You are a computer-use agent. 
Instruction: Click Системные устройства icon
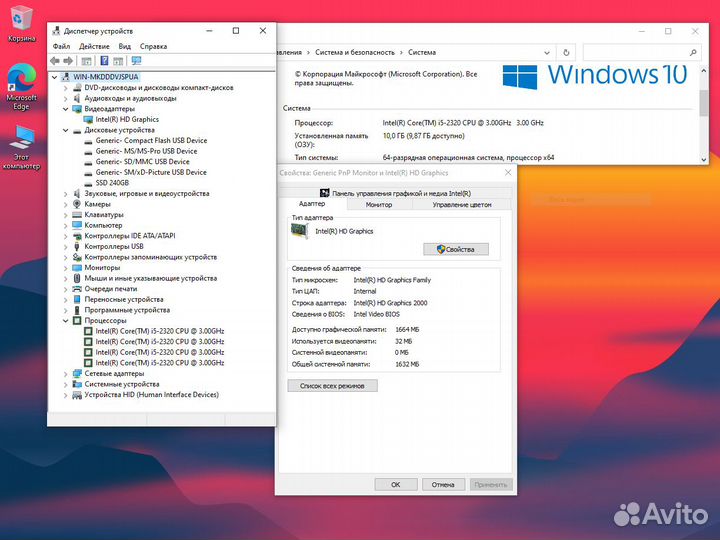click(x=77, y=384)
